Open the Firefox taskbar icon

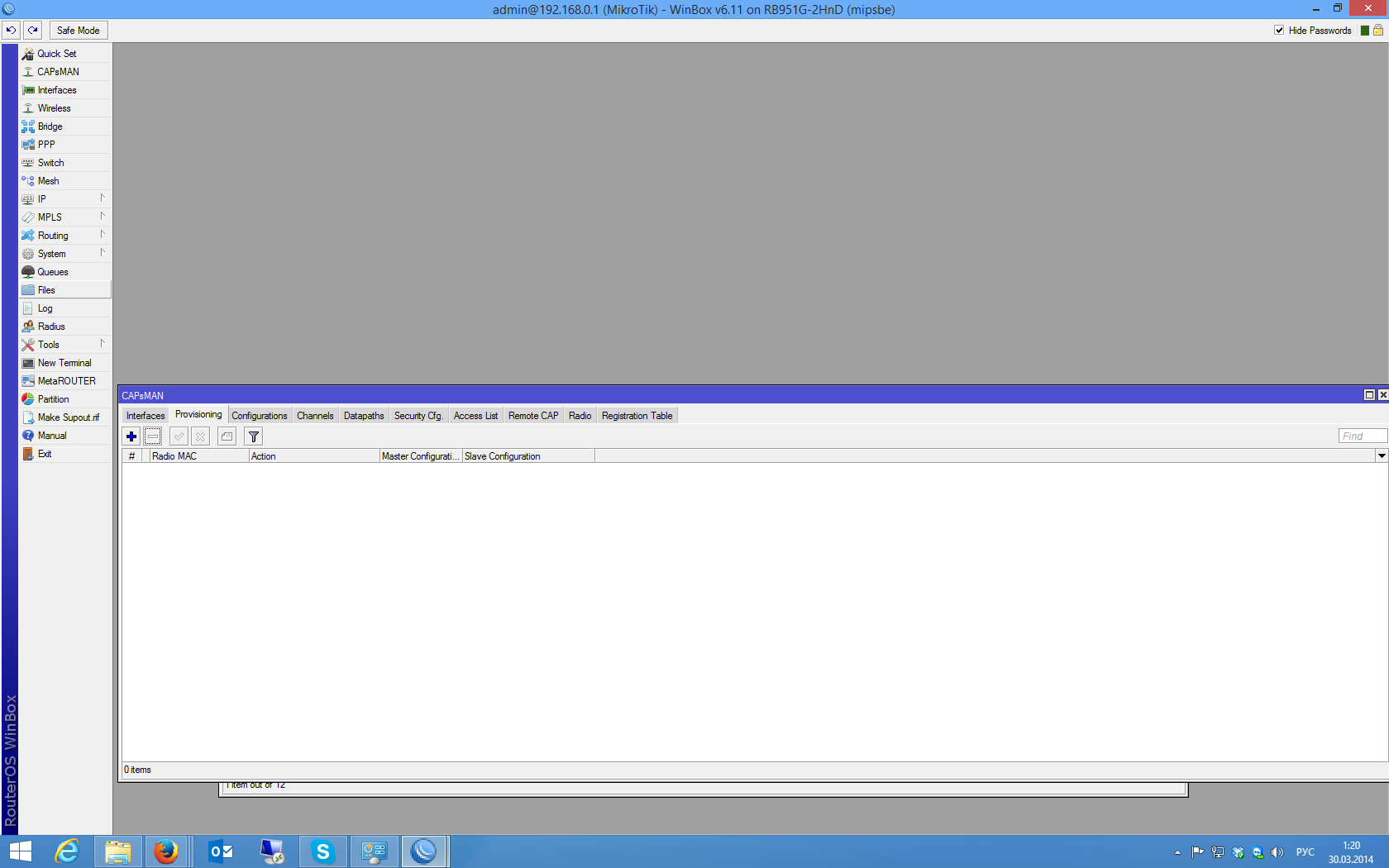pyautogui.click(x=166, y=851)
